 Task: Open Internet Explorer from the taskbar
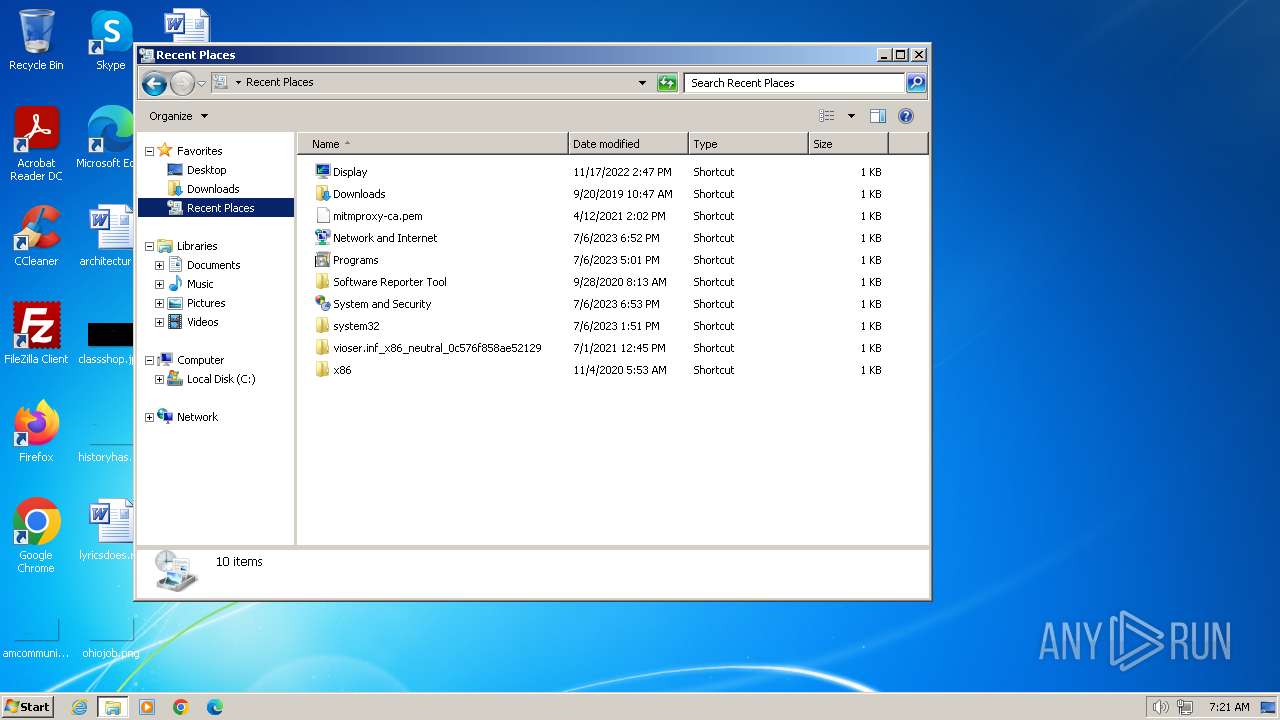[x=79, y=707]
